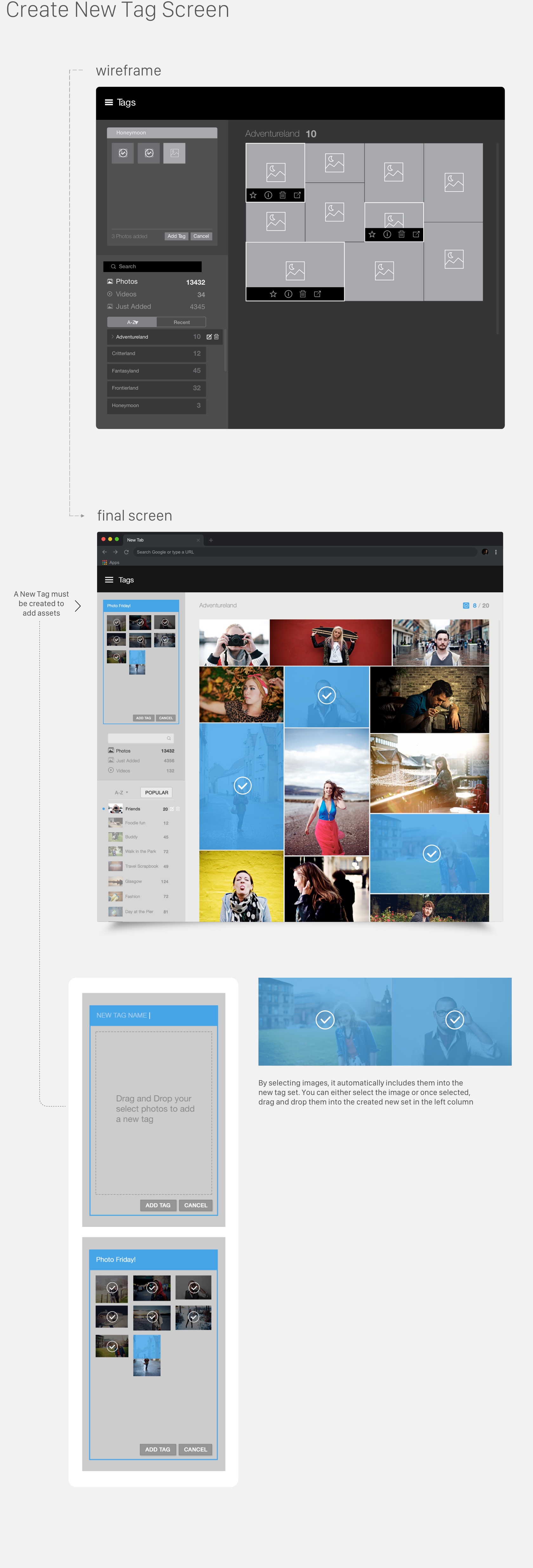Click the trash icon on the wide bottom wireframe thumbnail
The height and width of the screenshot is (1568, 533).
[x=303, y=294]
